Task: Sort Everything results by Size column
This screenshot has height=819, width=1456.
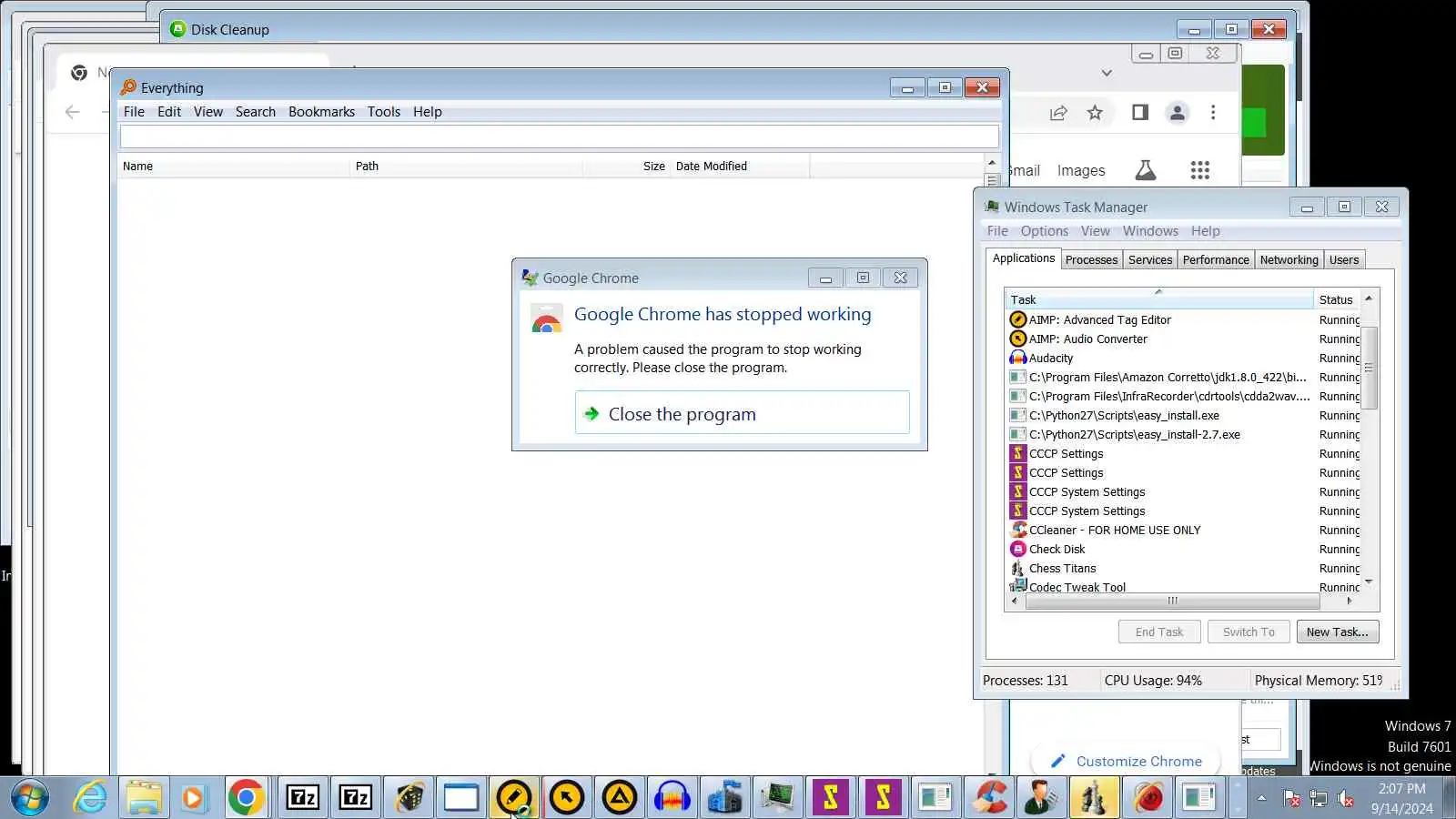Action: (627, 167)
